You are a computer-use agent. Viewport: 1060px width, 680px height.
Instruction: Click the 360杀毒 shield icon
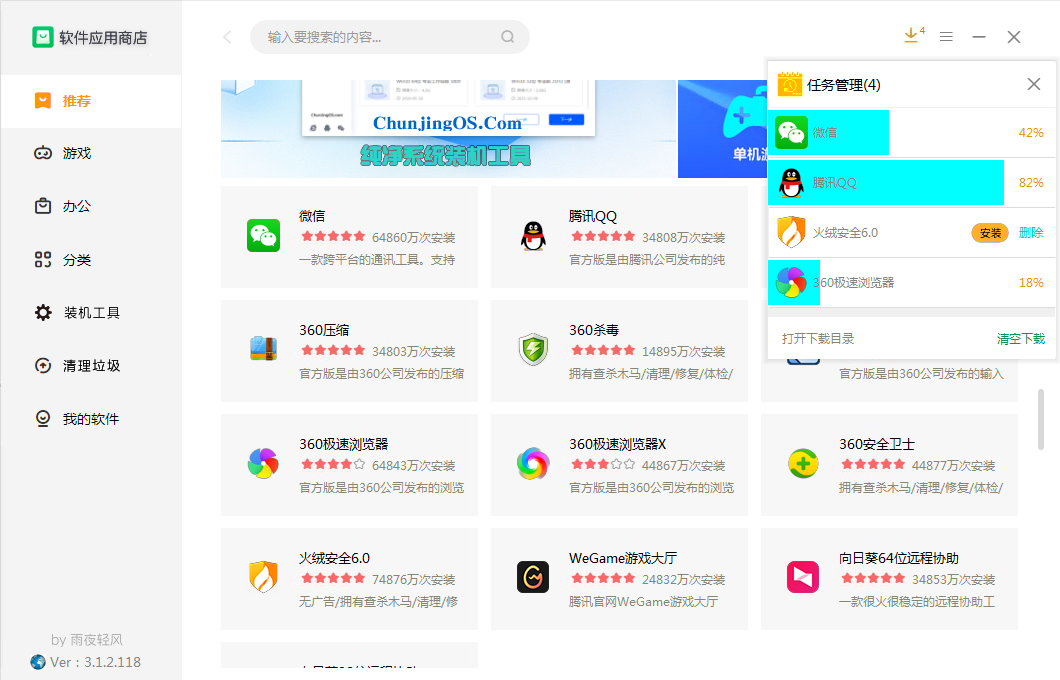tap(533, 349)
